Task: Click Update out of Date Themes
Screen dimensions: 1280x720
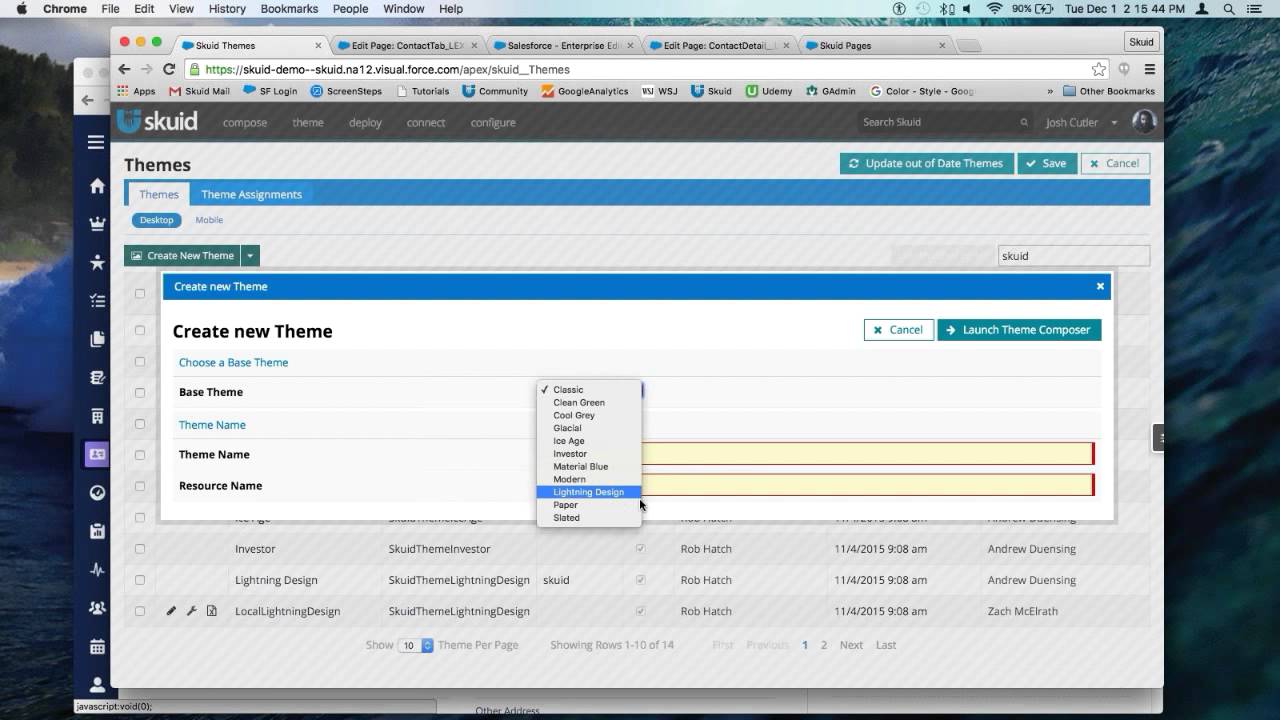Action: click(926, 163)
